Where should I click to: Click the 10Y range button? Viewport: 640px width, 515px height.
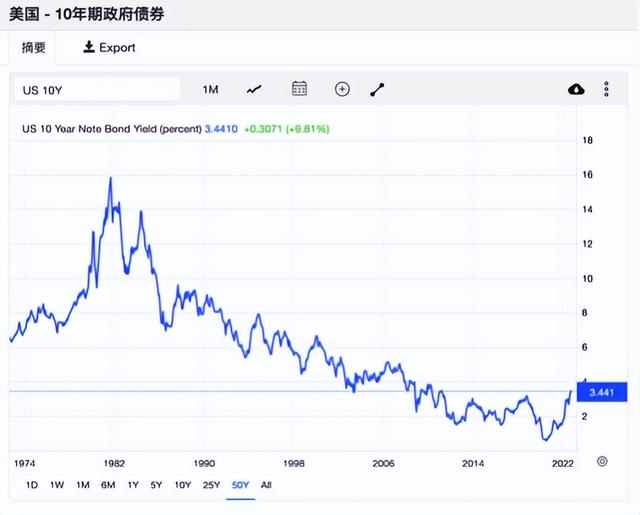click(183, 485)
